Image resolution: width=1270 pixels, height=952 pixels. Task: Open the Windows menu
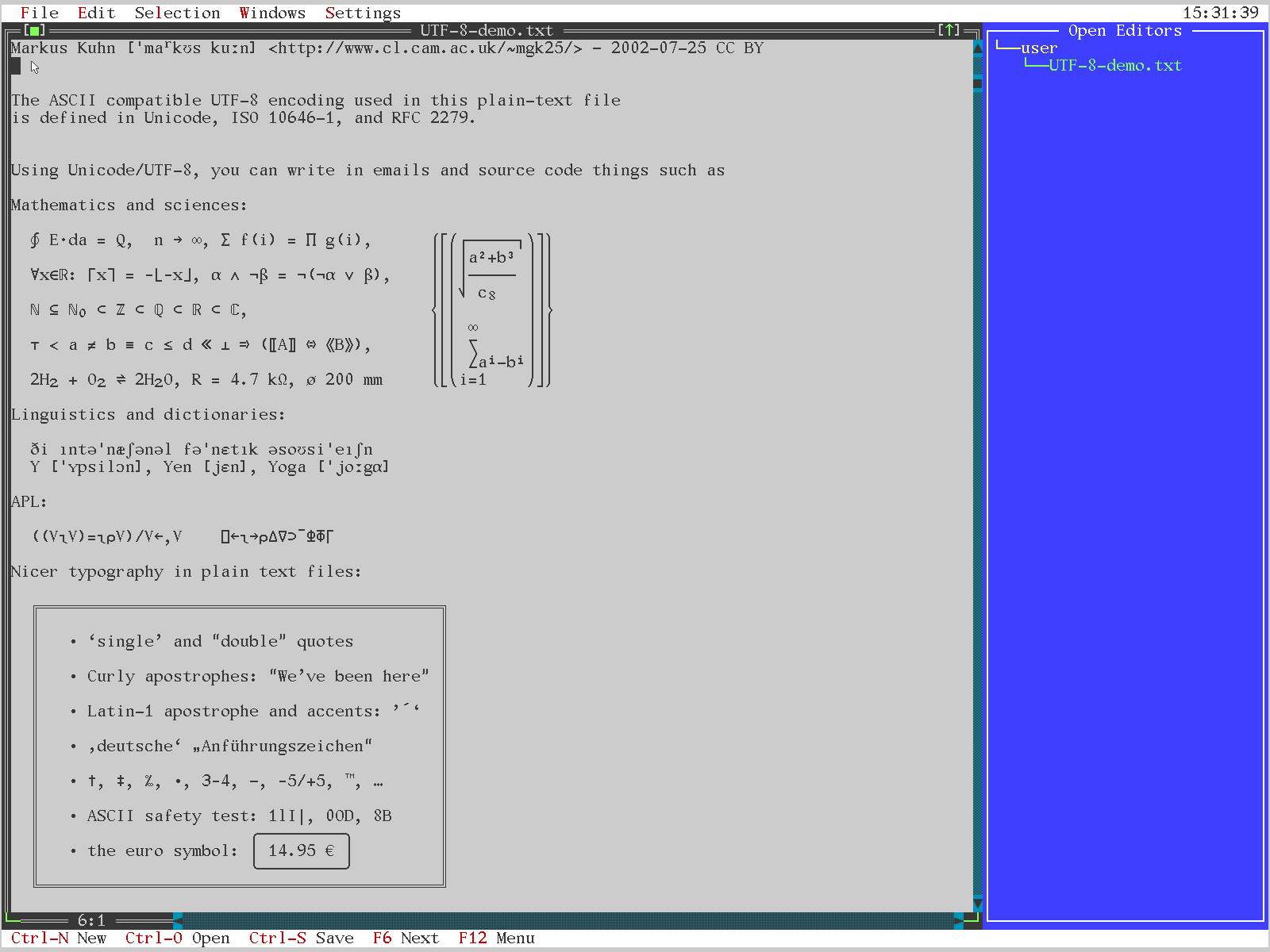click(x=272, y=13)
